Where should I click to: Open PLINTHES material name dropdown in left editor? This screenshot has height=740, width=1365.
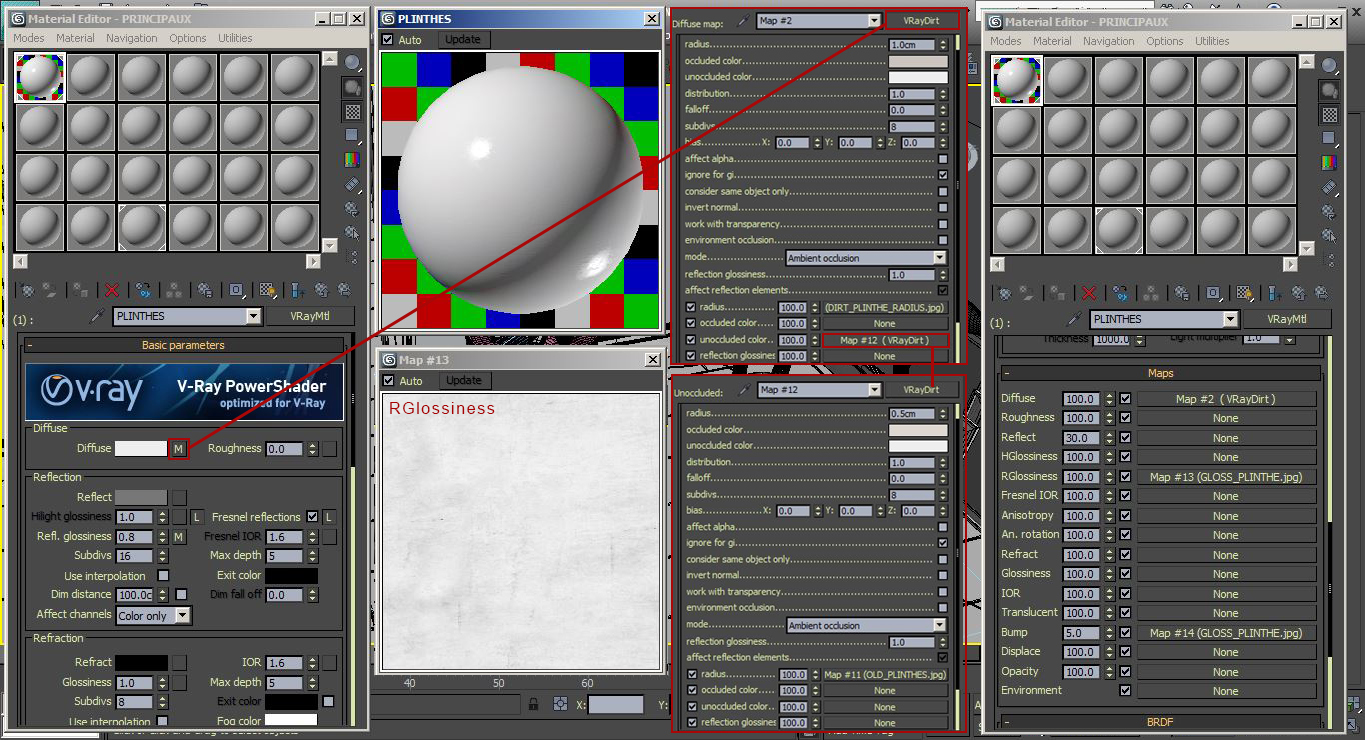(253, 316)
